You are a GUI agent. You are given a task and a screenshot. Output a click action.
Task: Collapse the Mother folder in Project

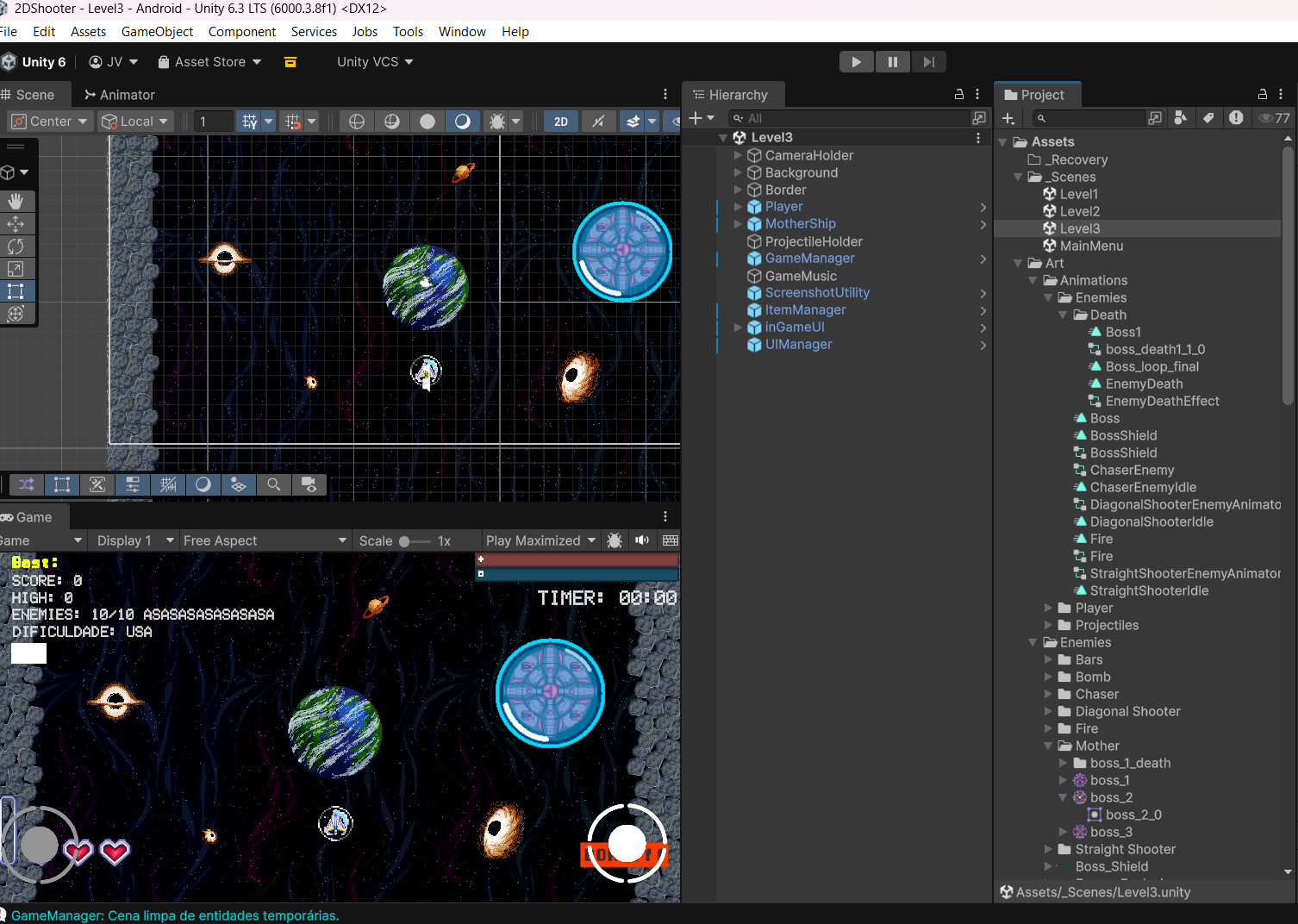pyautogui.click(x=1049, y=746)
